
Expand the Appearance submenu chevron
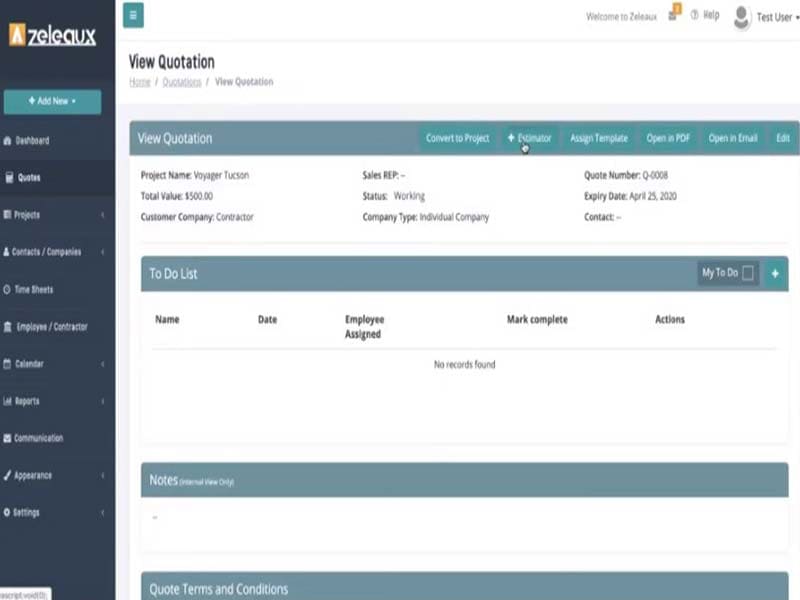[103, 476]
